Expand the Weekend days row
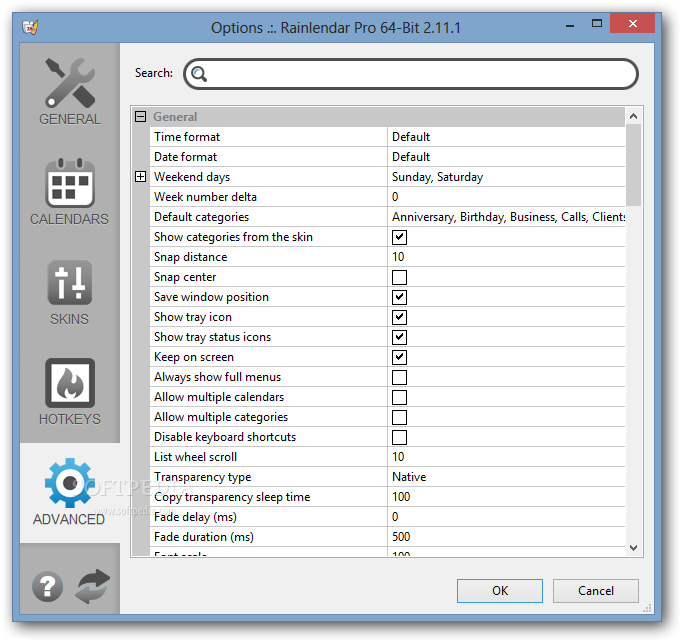 pyautogui.click(x=140, y=177)
